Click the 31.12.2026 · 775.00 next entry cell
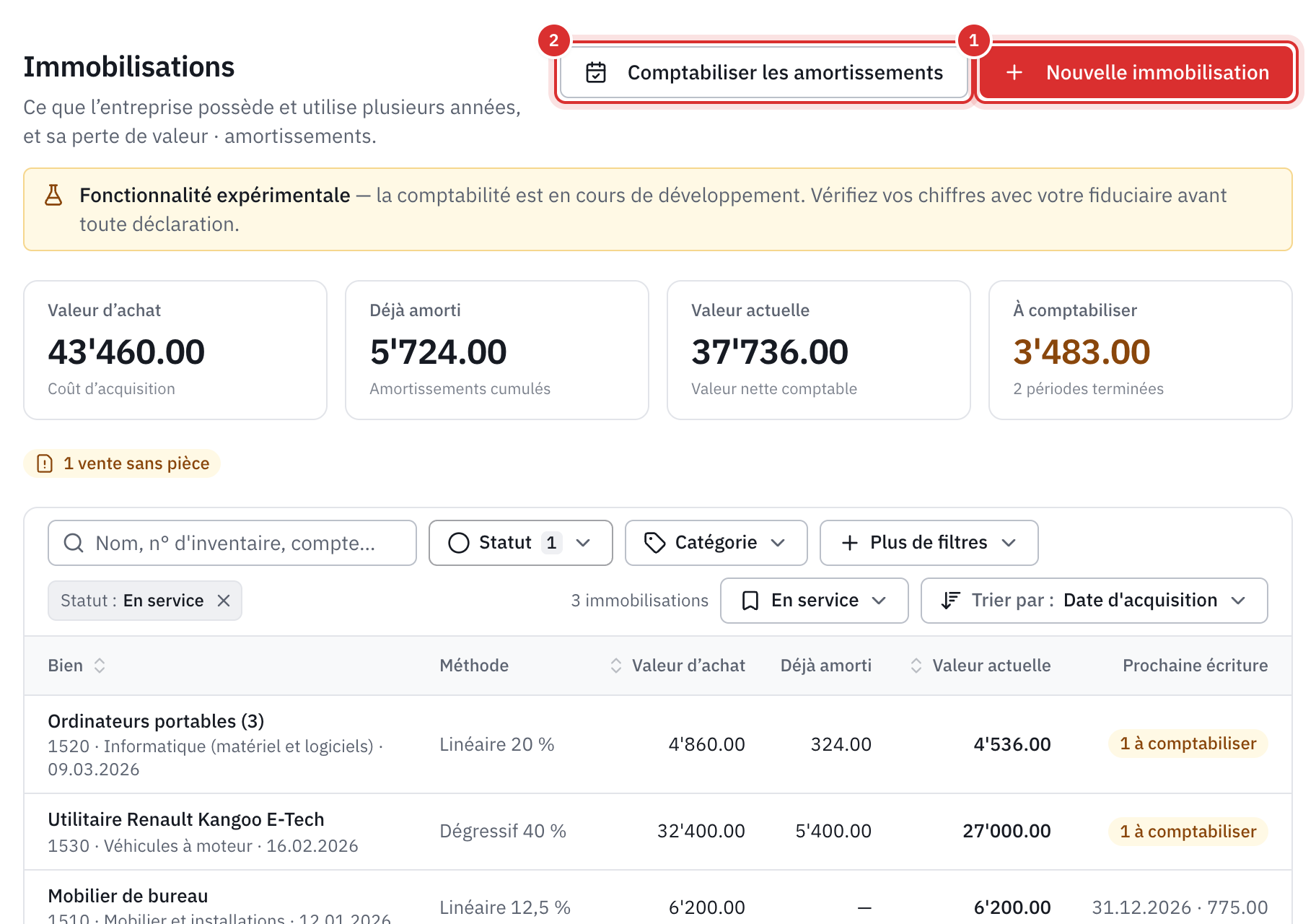Image resolution: width=1316 pixels, height=924 pixels. [x=1180, y=907]
